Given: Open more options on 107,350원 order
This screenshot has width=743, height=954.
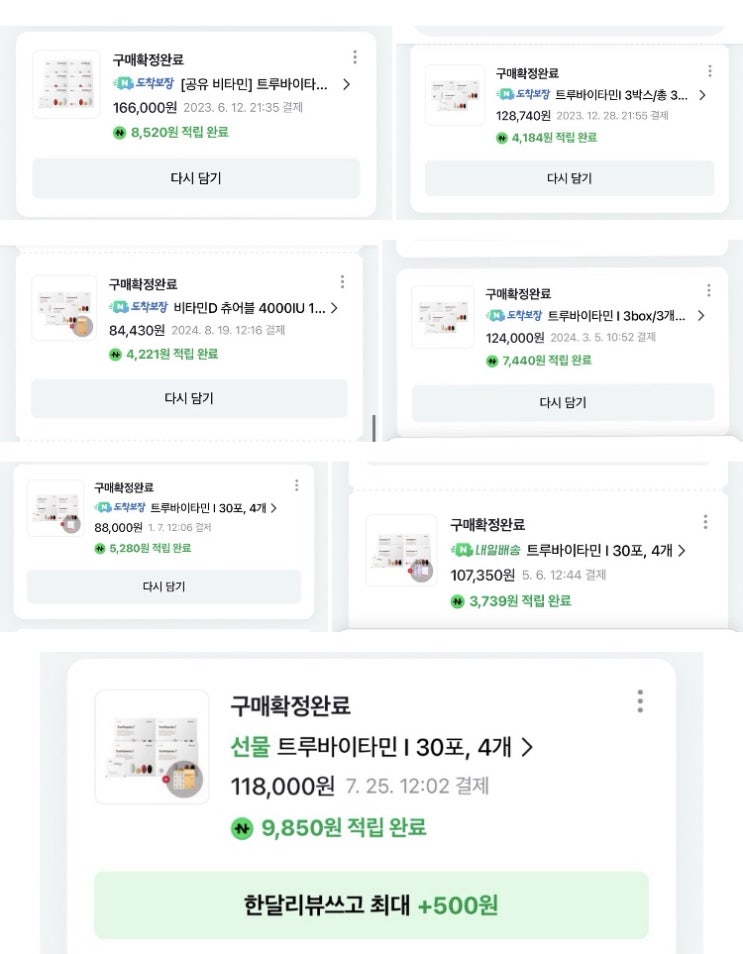Looking at the screenshot, I should [x=705, y=521].
